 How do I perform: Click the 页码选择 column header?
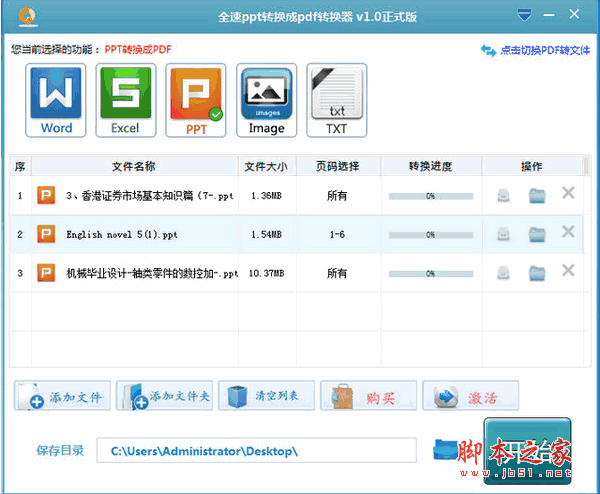tap(338, 166)
